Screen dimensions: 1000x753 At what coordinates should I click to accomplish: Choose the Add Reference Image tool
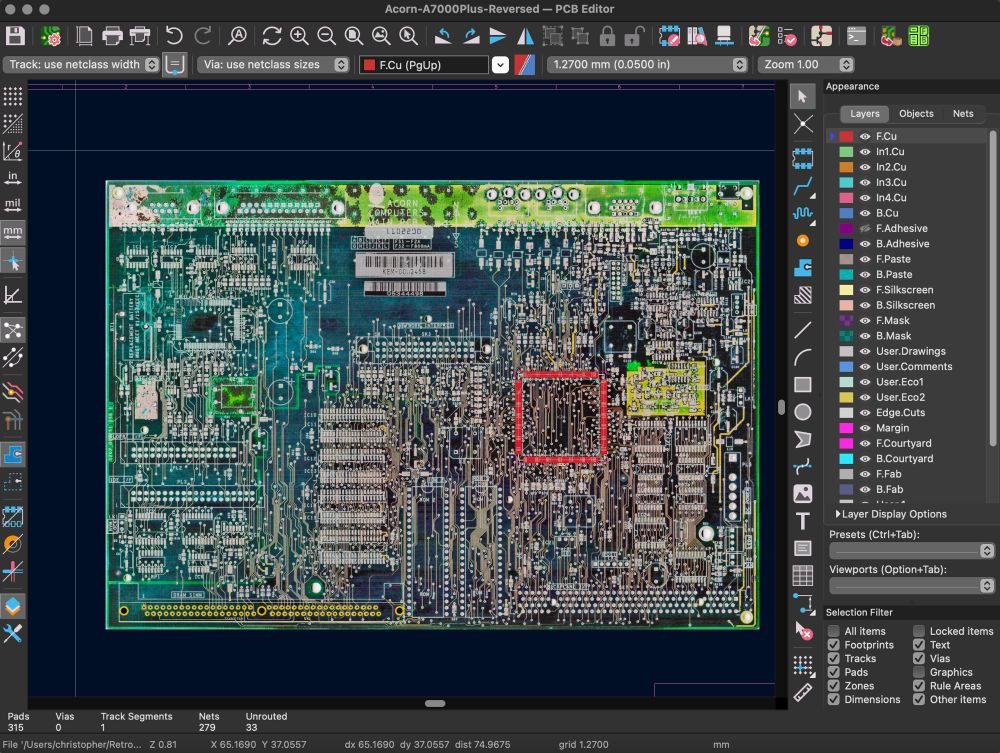(802, 493)
